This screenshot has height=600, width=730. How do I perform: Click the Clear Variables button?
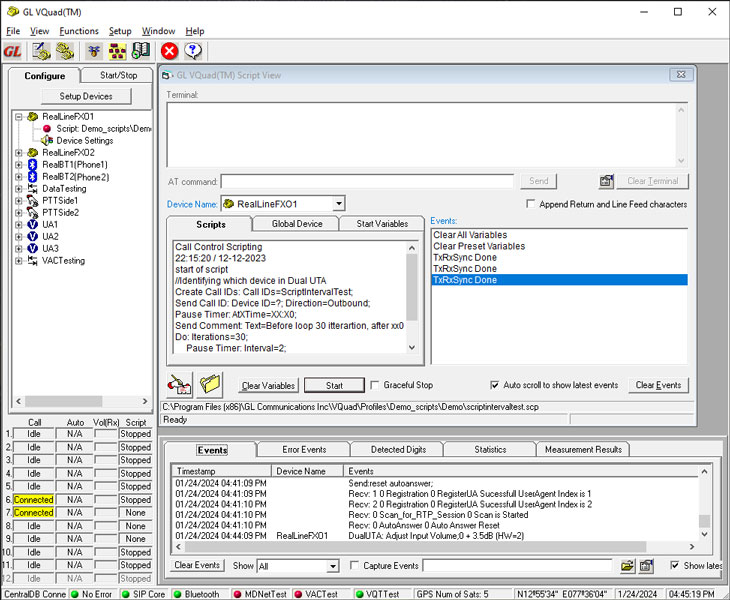click(268, 385)
